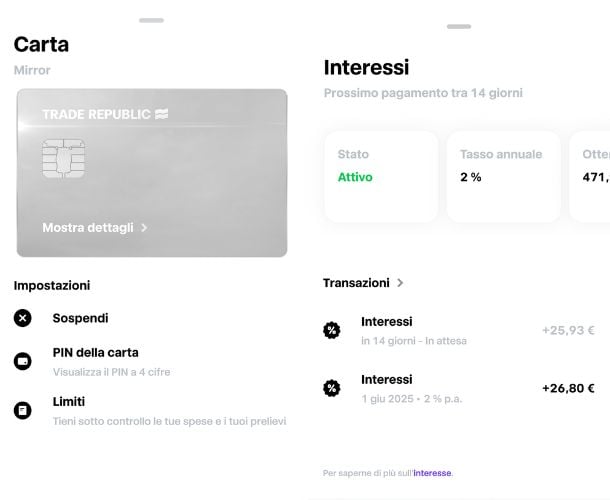Click the Sospendi X circle icon
Screen dimensions: 610x500
pos(23,318)
